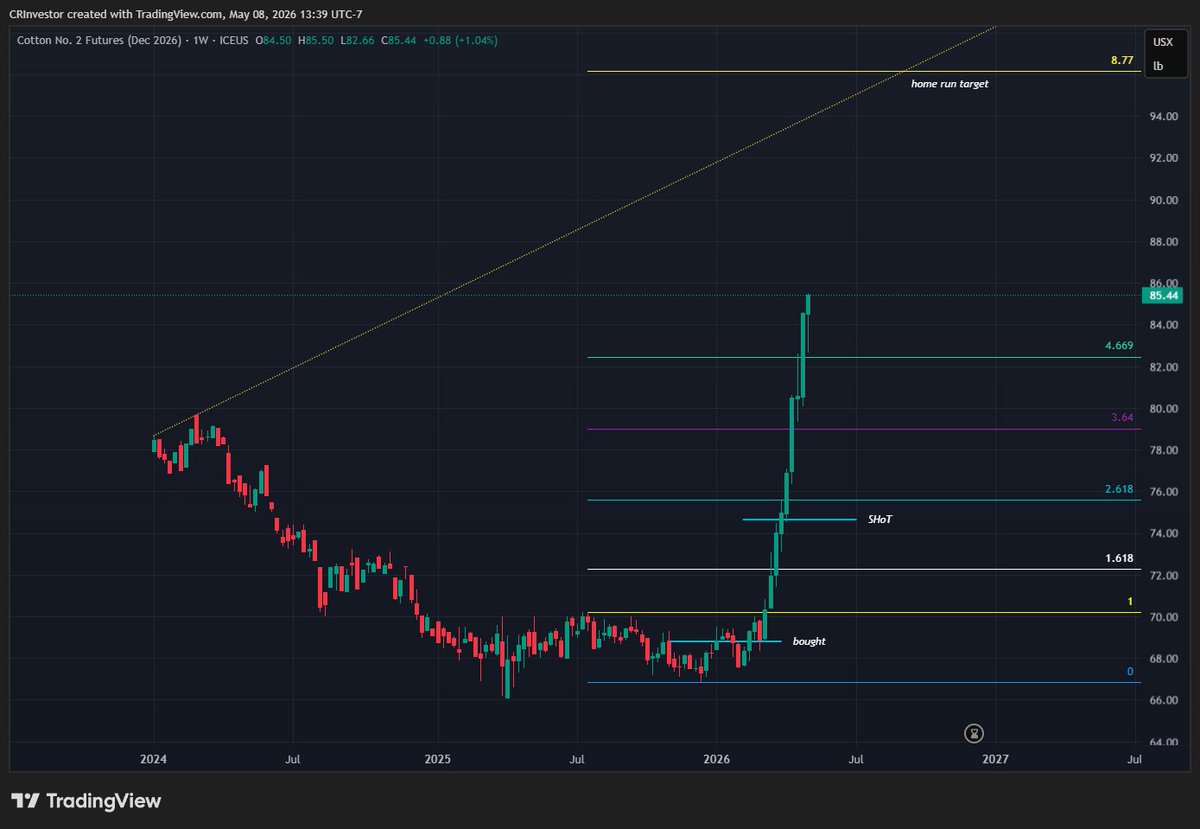Click the 2024 label on the time axis
The image size is (1200, 829).
click(153, 760)
